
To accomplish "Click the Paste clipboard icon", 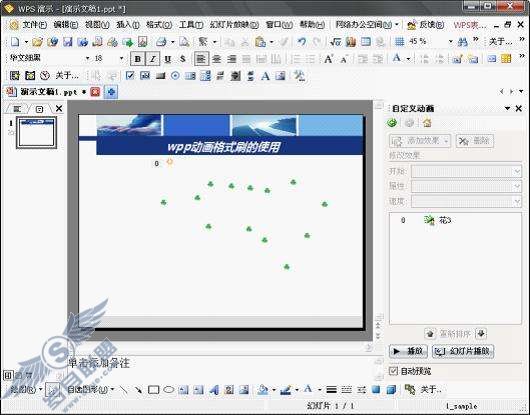I will click(260, 42).
